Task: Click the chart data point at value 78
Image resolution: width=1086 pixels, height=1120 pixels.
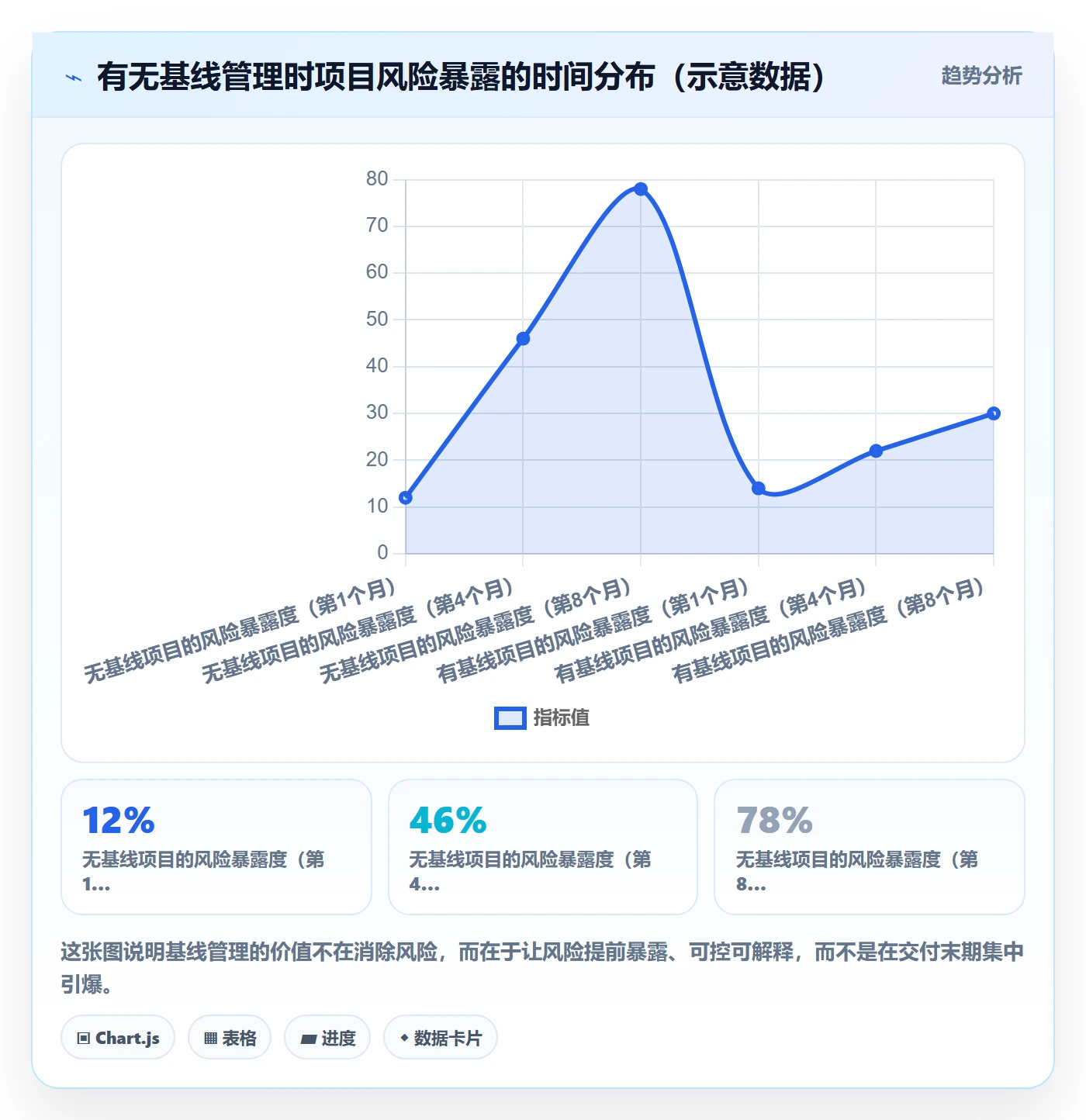Action: 641,189
